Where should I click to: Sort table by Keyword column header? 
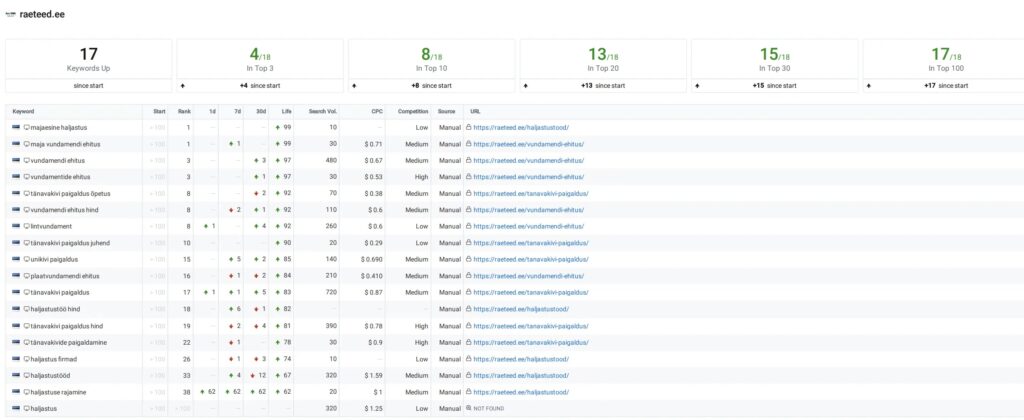[x=24, y=112]
